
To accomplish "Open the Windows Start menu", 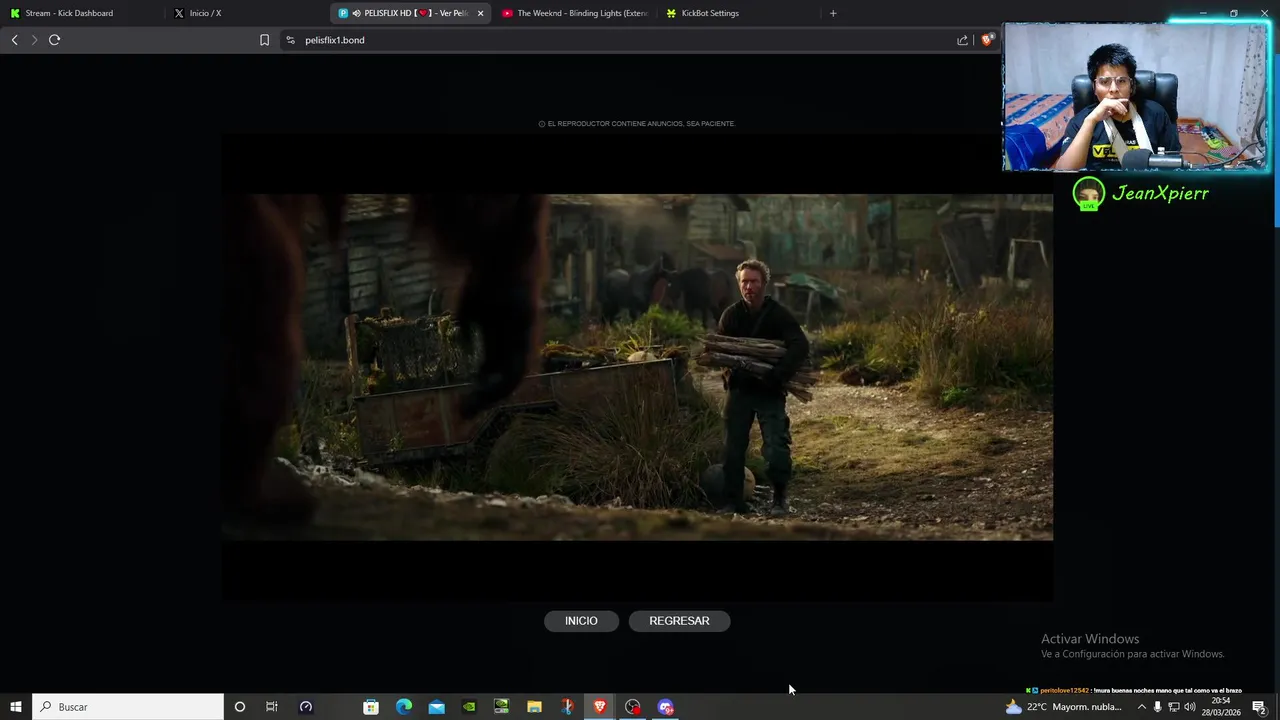I will click(x=15, y=707).
